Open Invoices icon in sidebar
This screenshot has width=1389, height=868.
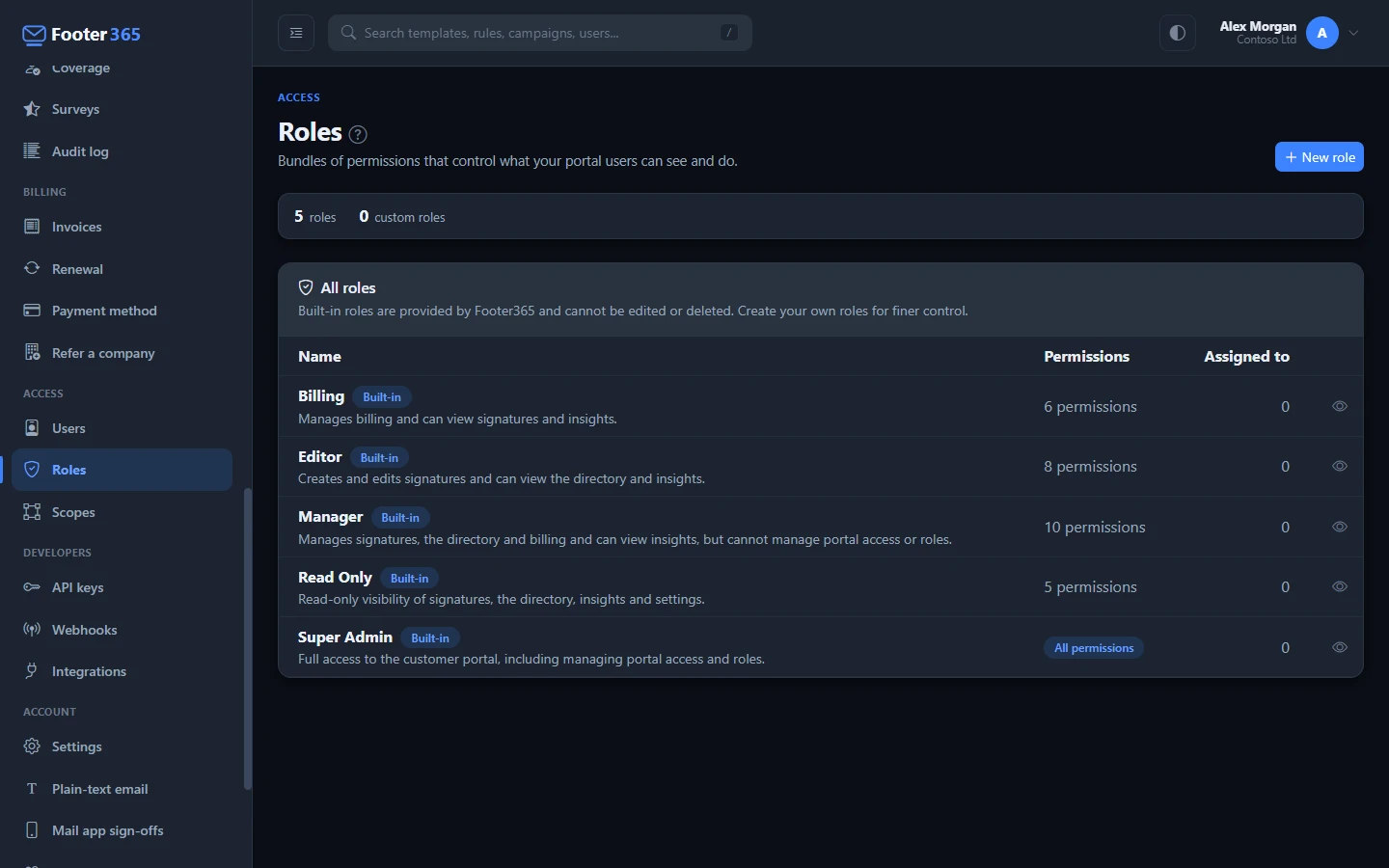[x=32, y=227]
